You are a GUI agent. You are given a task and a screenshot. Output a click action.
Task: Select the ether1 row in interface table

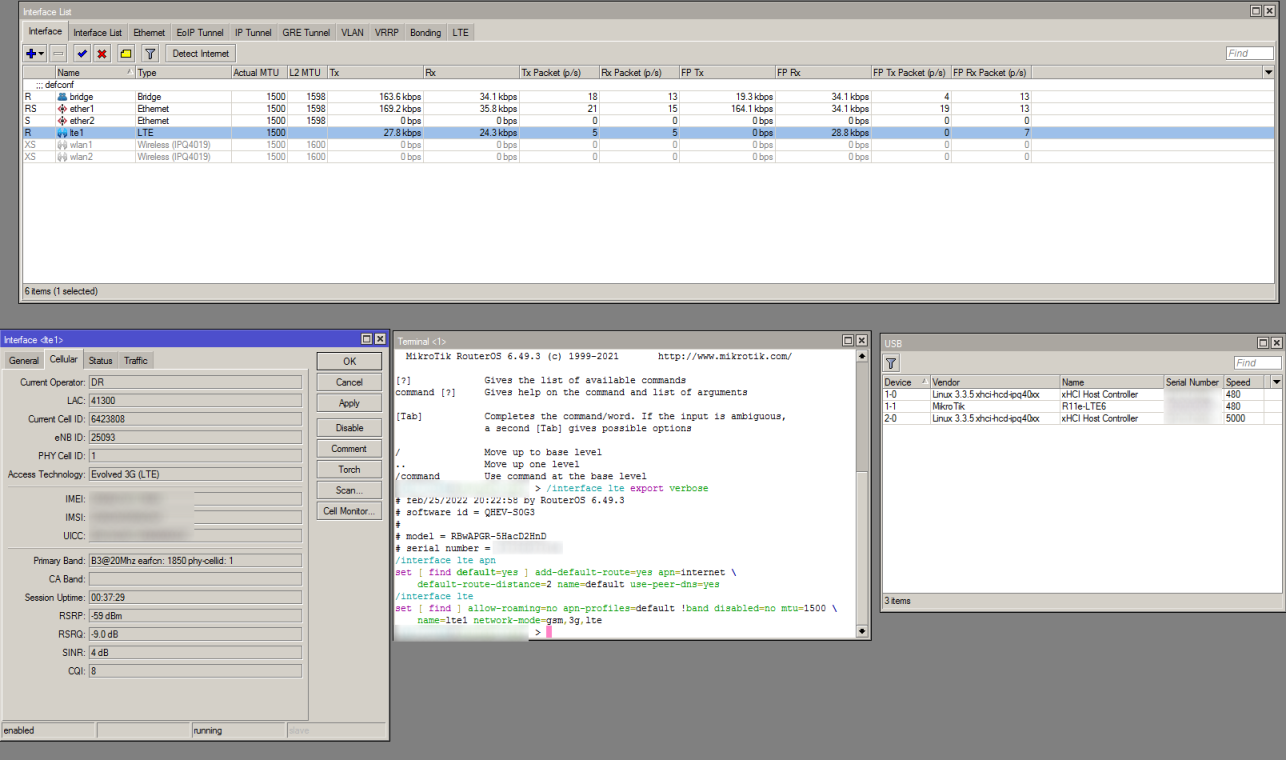click(82, 108)
